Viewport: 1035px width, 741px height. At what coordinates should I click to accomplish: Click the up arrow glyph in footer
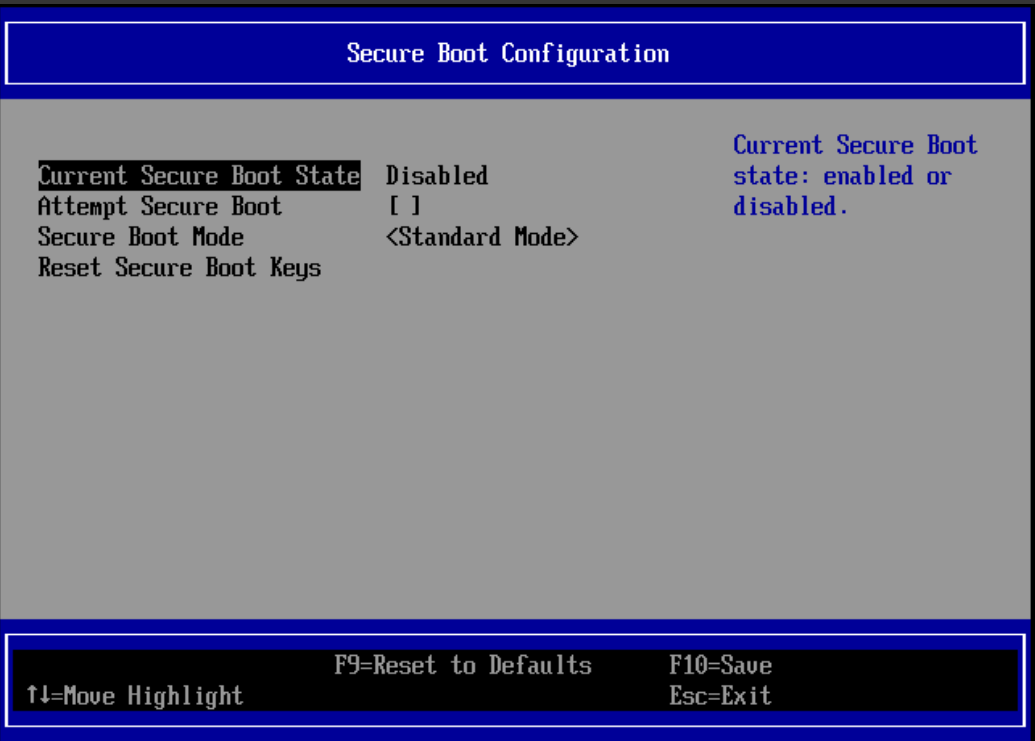(x=32, y=696)
